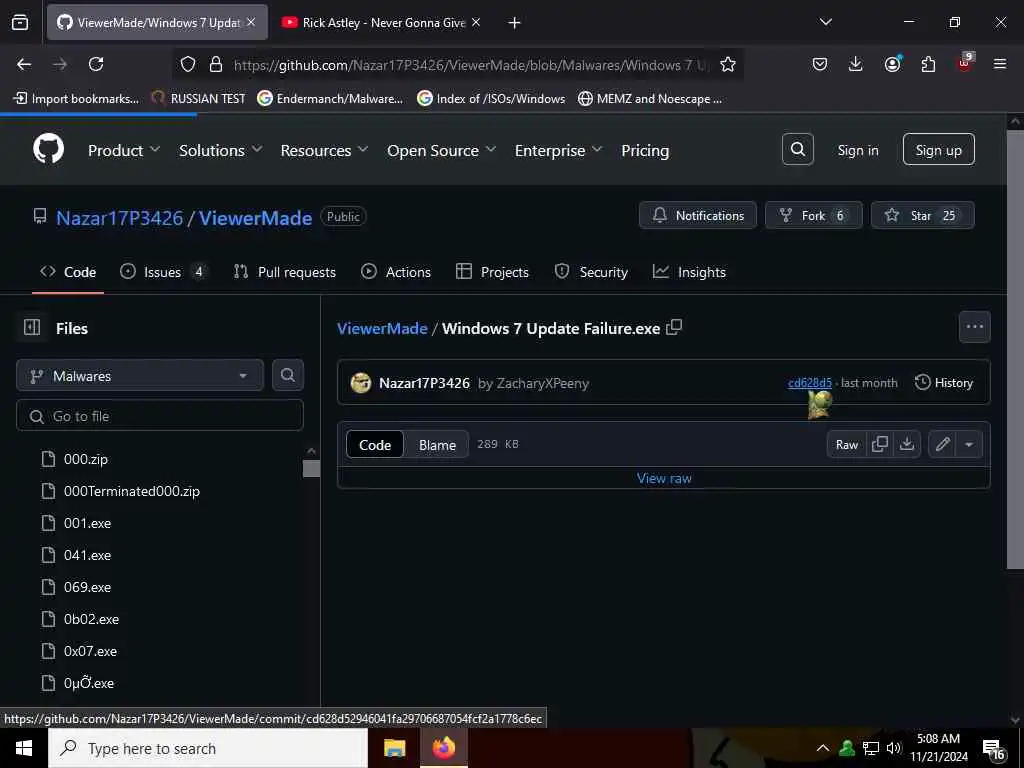Image resolution: width=1024 pixels, height=768 pixels.
Task: Click the Sign in link
Action: pyautogui.click(x=857, y=150)
